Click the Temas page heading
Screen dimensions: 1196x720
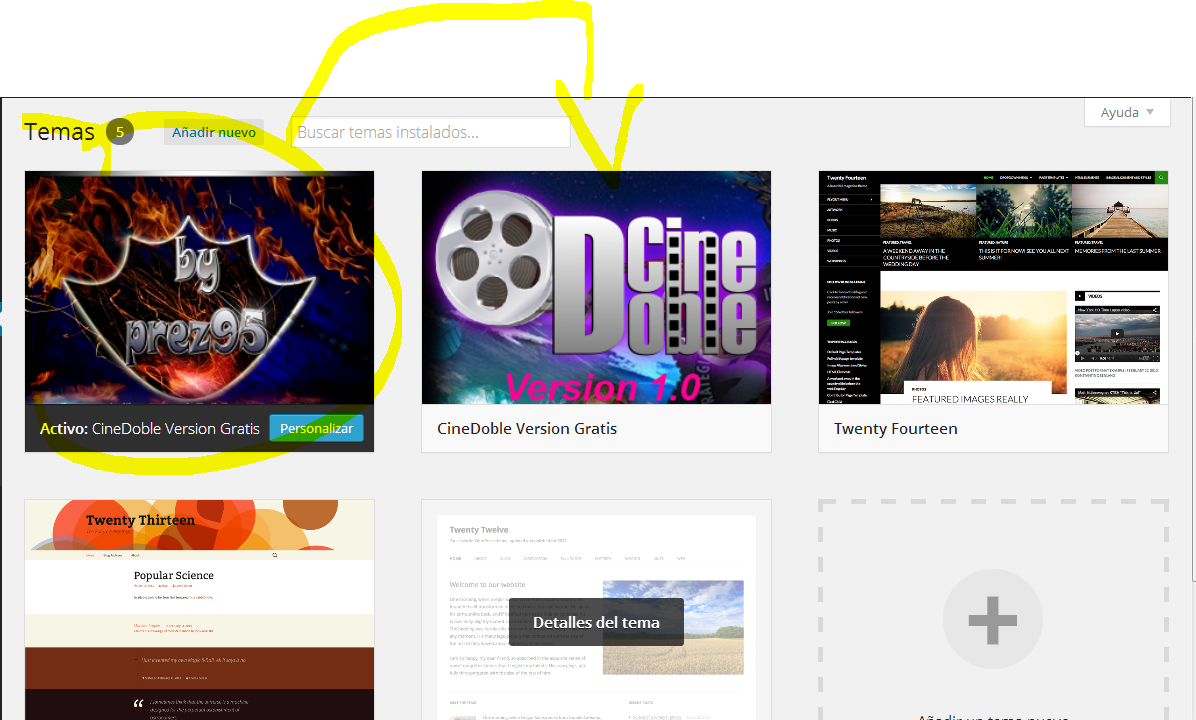[59, 132]
